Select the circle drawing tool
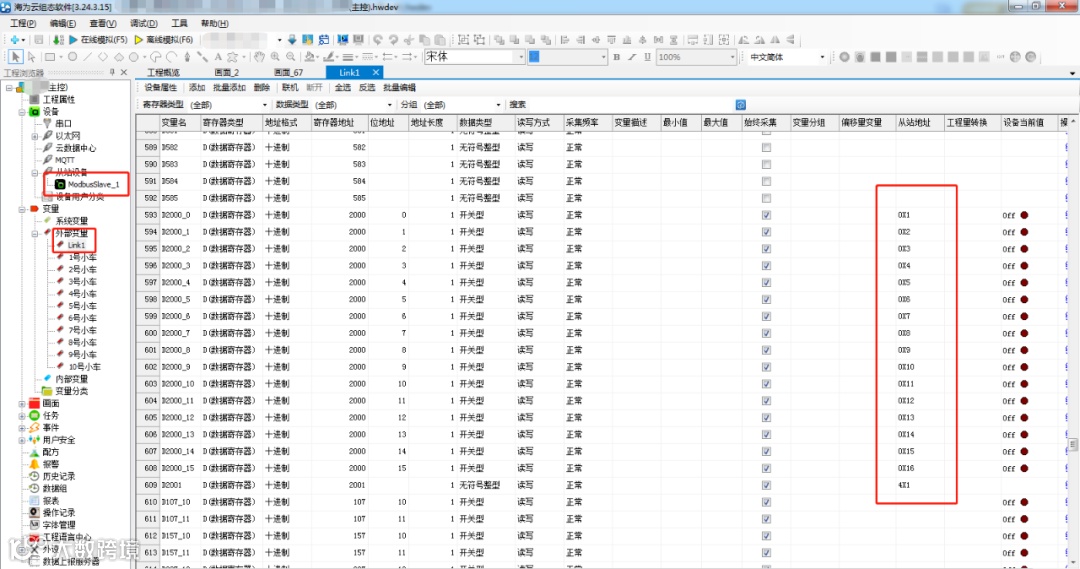 pyautogui.click(x=72, y=57)
